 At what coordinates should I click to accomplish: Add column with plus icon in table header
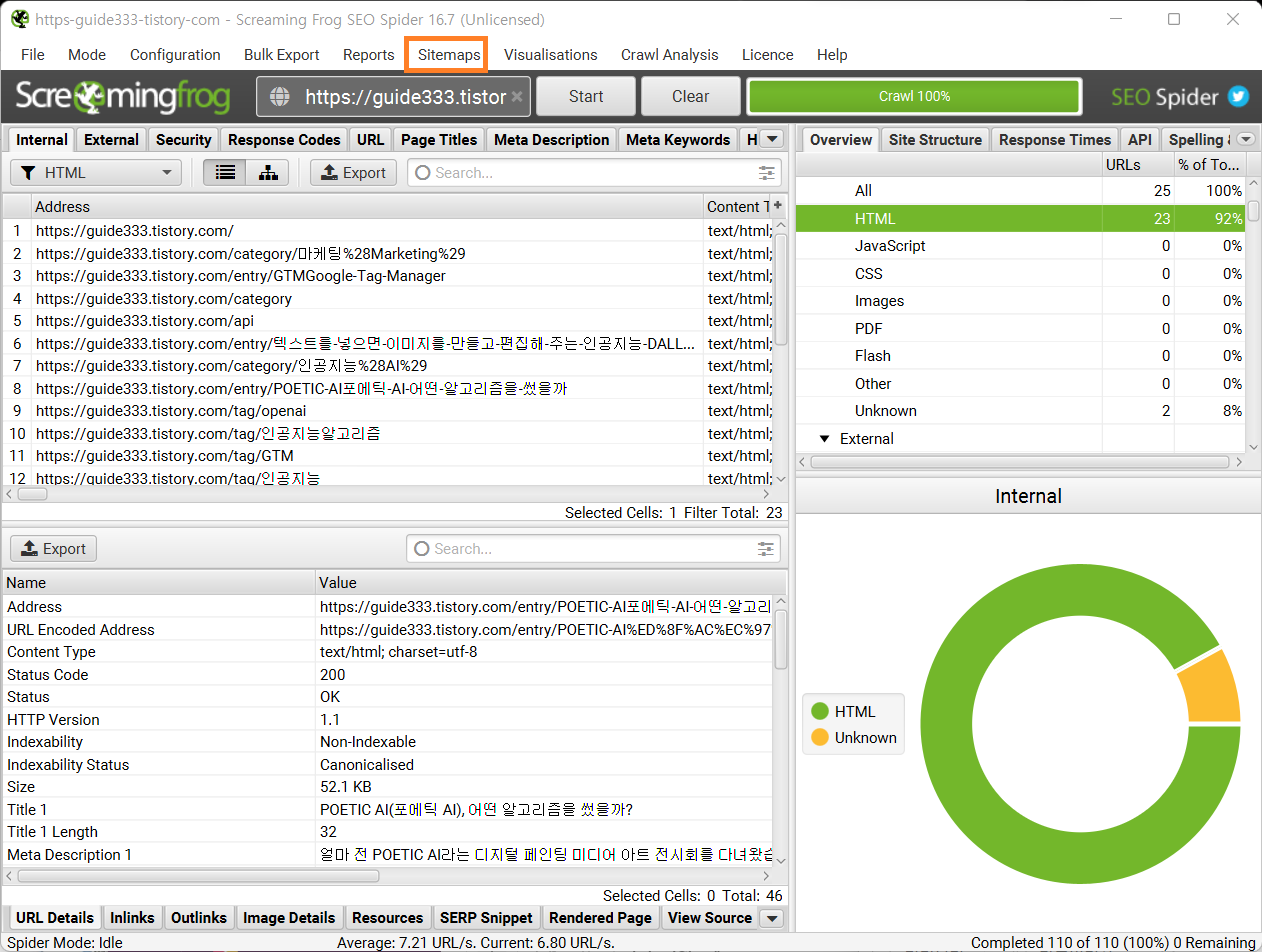[x=777, y=205]
